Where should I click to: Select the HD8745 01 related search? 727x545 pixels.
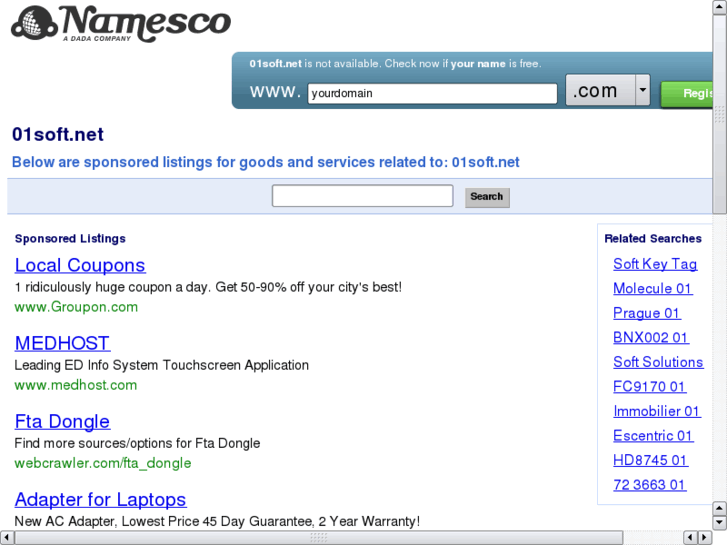(x=650, y=461)
